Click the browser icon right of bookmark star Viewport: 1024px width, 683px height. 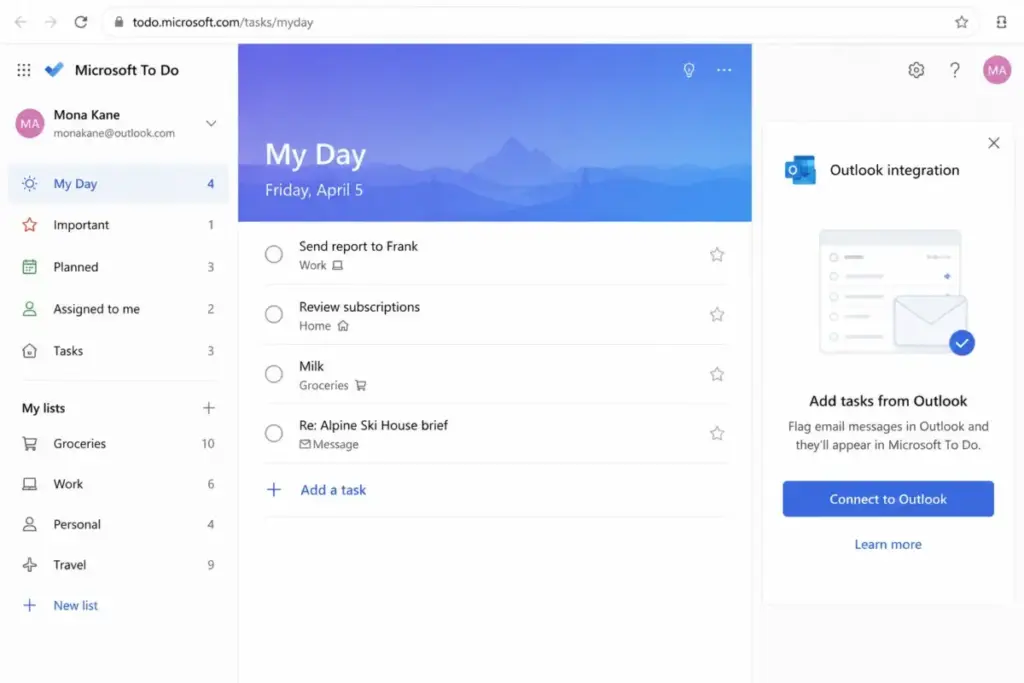(x=1001, y=22)
